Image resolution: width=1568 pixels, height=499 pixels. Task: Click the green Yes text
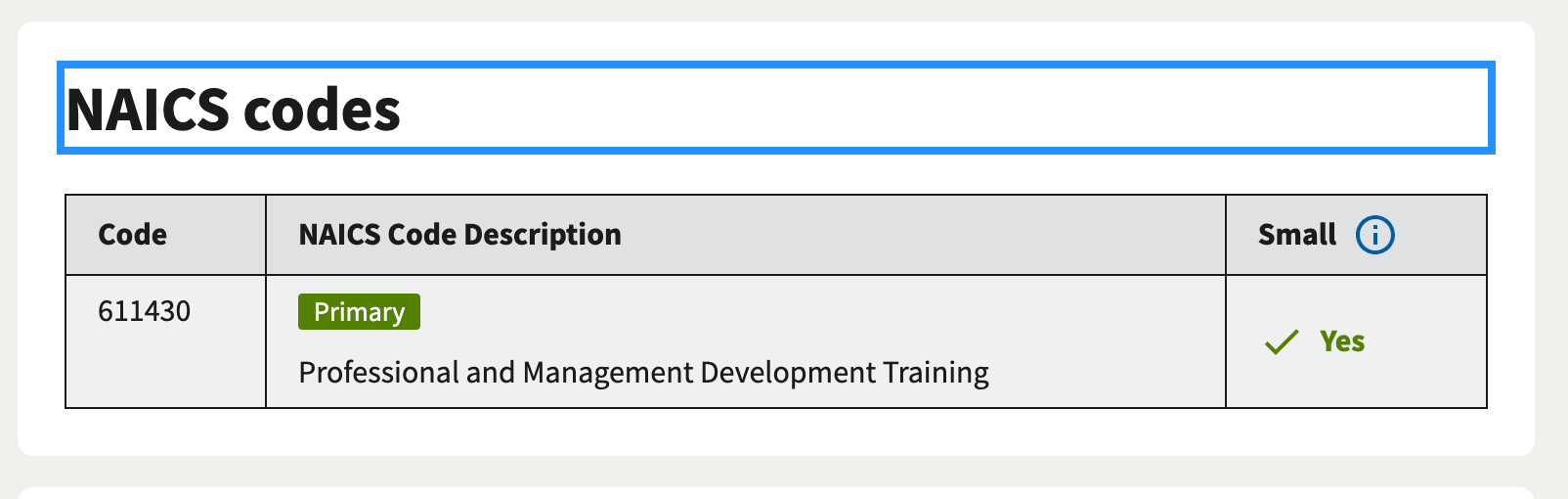coord(1342,341)
